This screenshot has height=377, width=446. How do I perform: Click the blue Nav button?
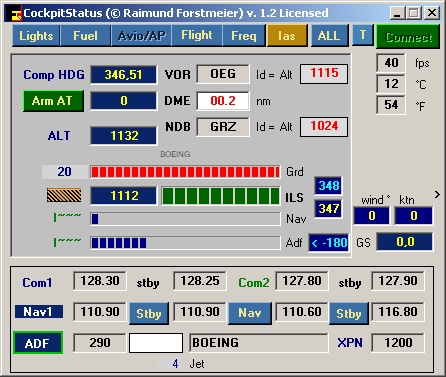click(250, 313)
